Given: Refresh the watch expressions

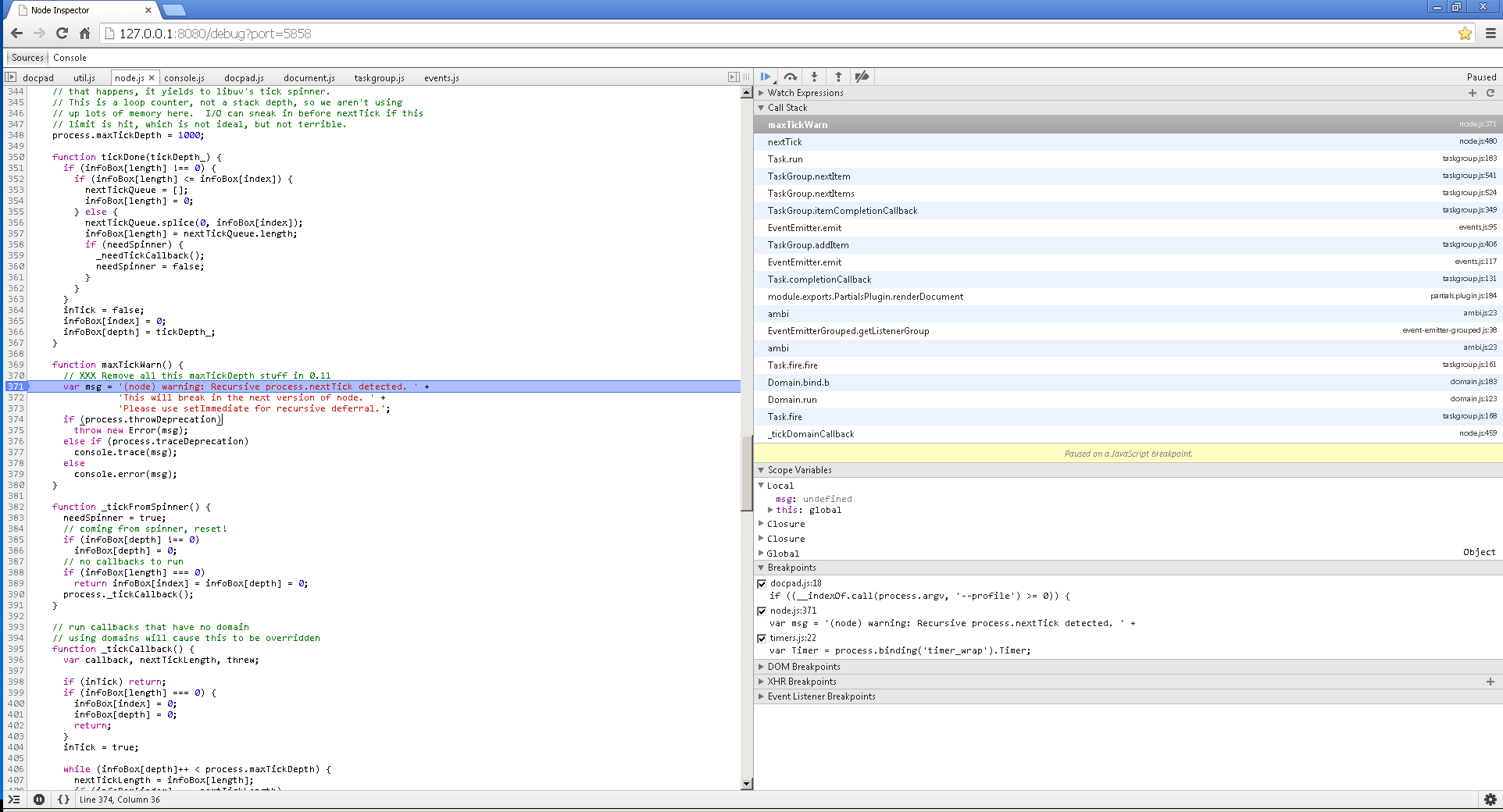Looking at the screenshot, I should 1491,93.
